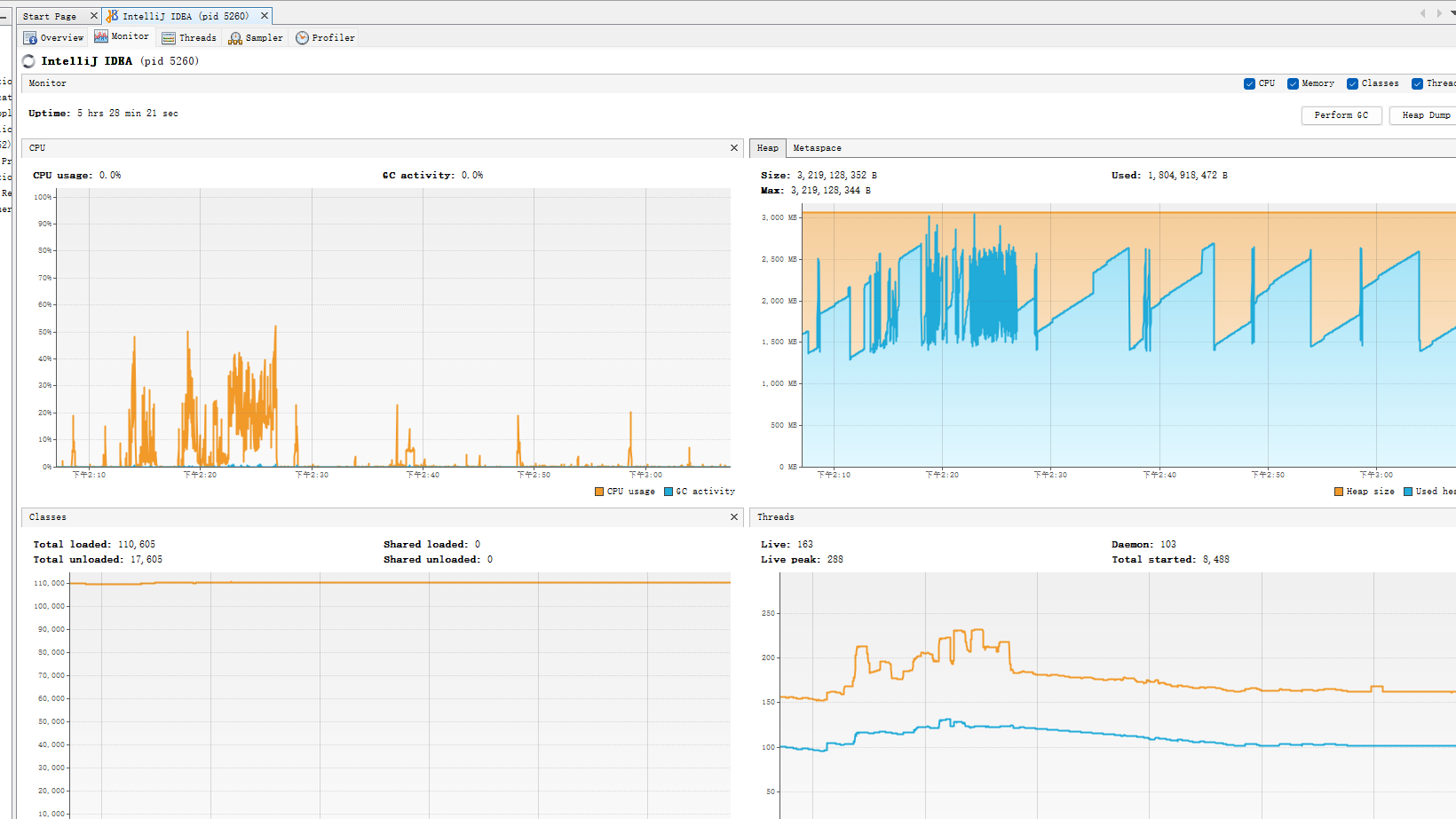Click the CPU usage orange legend swatch
The height and width of the screenshot is (819, 1456).
click(599, 492)
